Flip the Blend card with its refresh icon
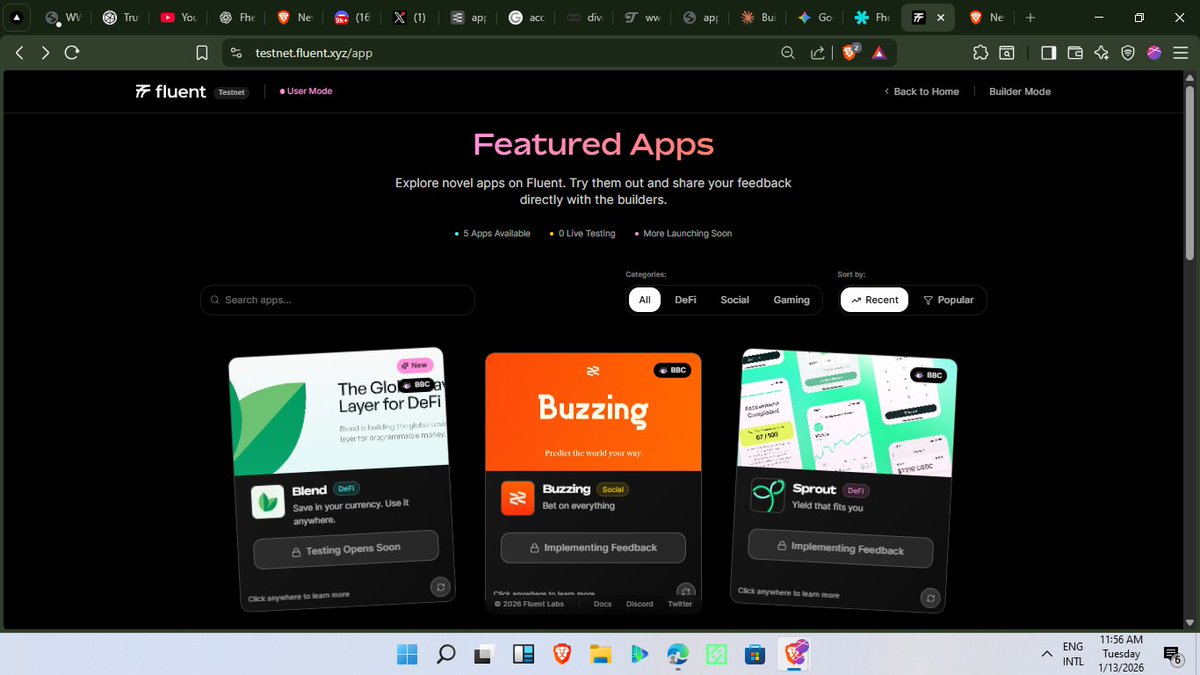1200x675 pixels. click(440, 587)
